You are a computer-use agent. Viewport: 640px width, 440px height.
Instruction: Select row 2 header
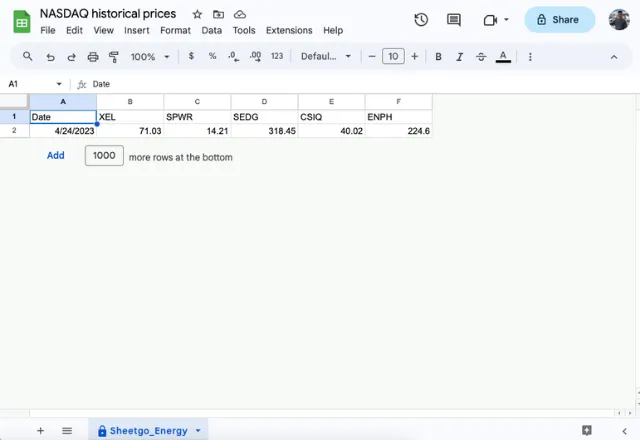(14, 131)
